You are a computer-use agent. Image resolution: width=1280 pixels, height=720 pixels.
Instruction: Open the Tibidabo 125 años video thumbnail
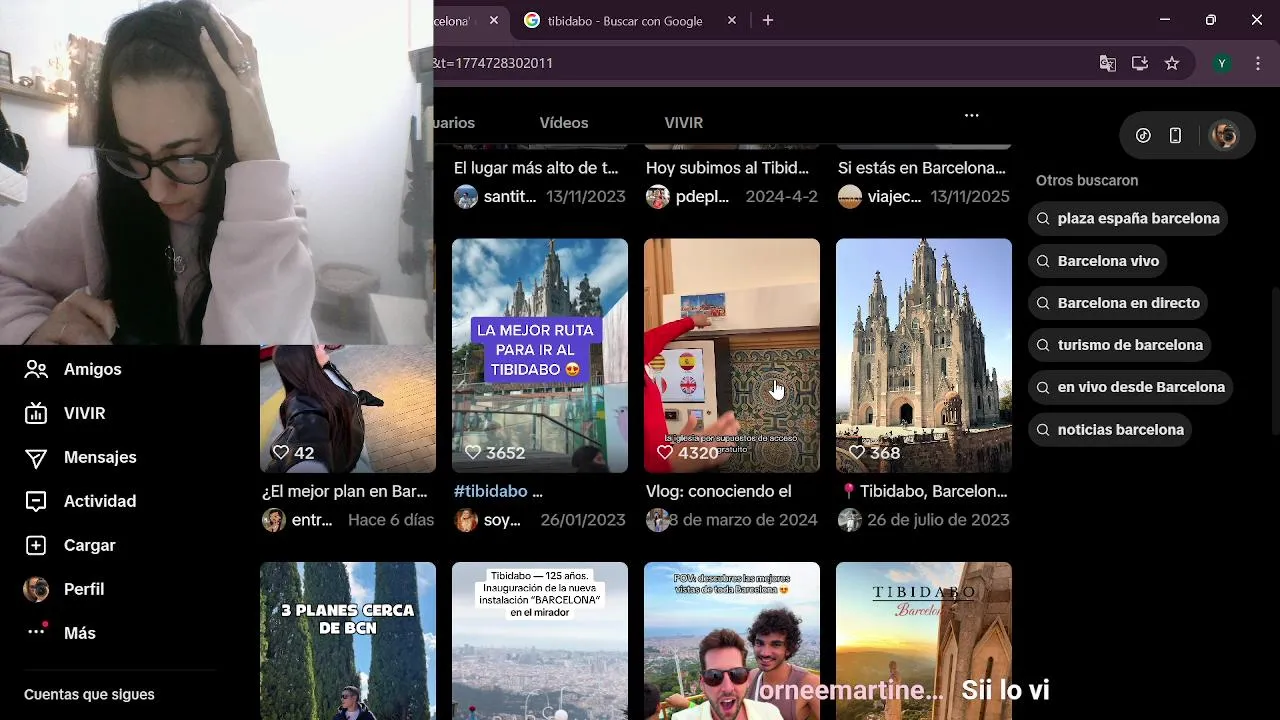[x=540, y=641]
